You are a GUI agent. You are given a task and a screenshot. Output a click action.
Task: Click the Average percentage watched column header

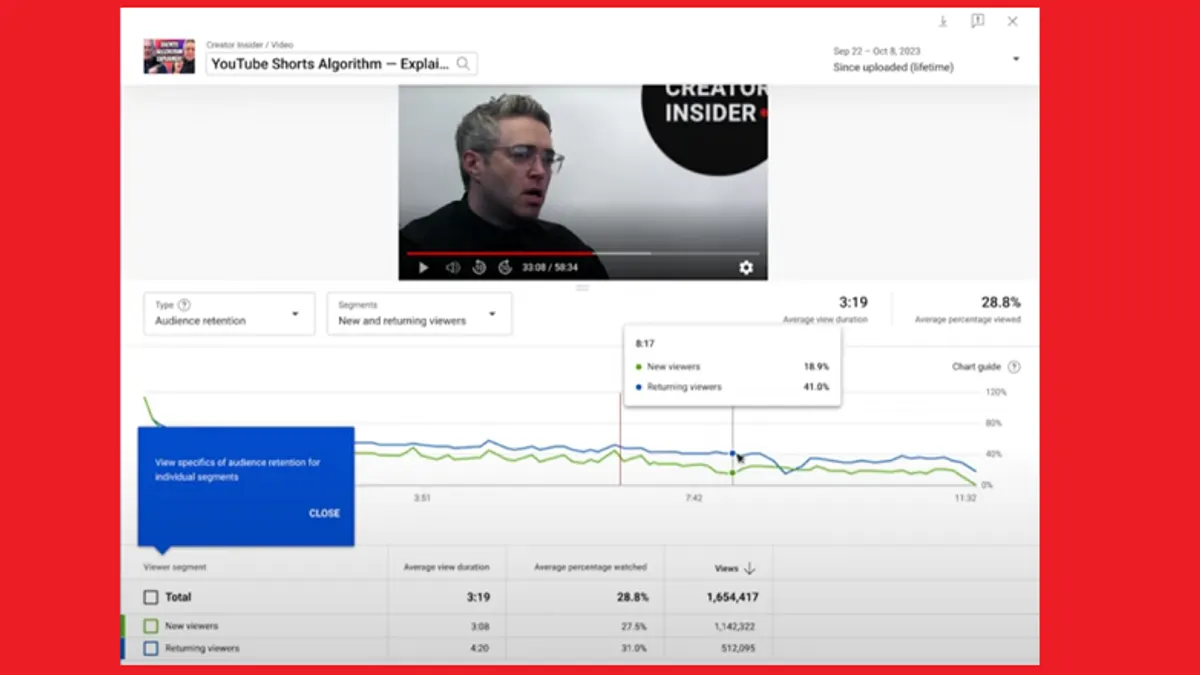(x=591, y=567)
